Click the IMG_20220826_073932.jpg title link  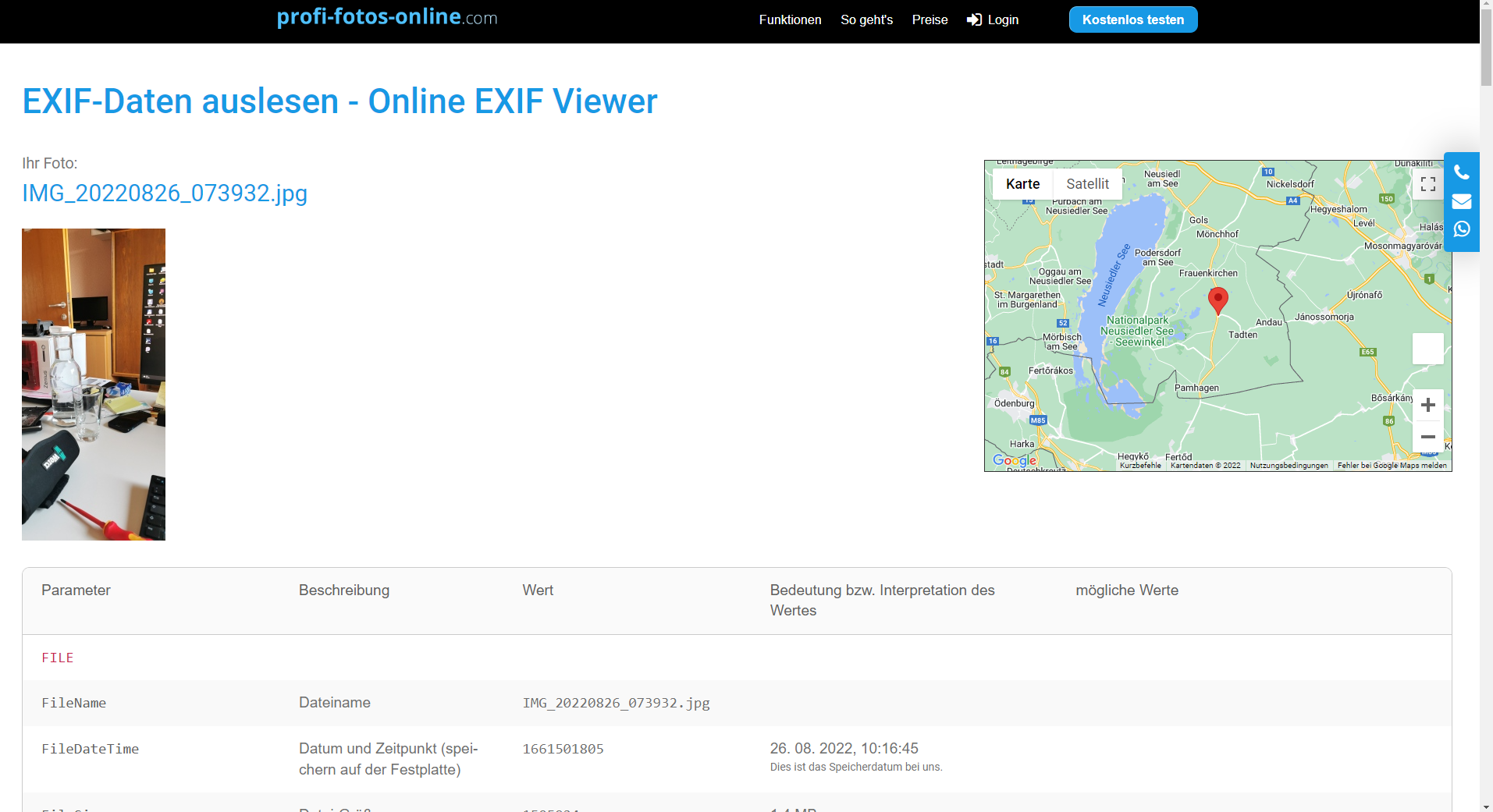coord(165,193)
